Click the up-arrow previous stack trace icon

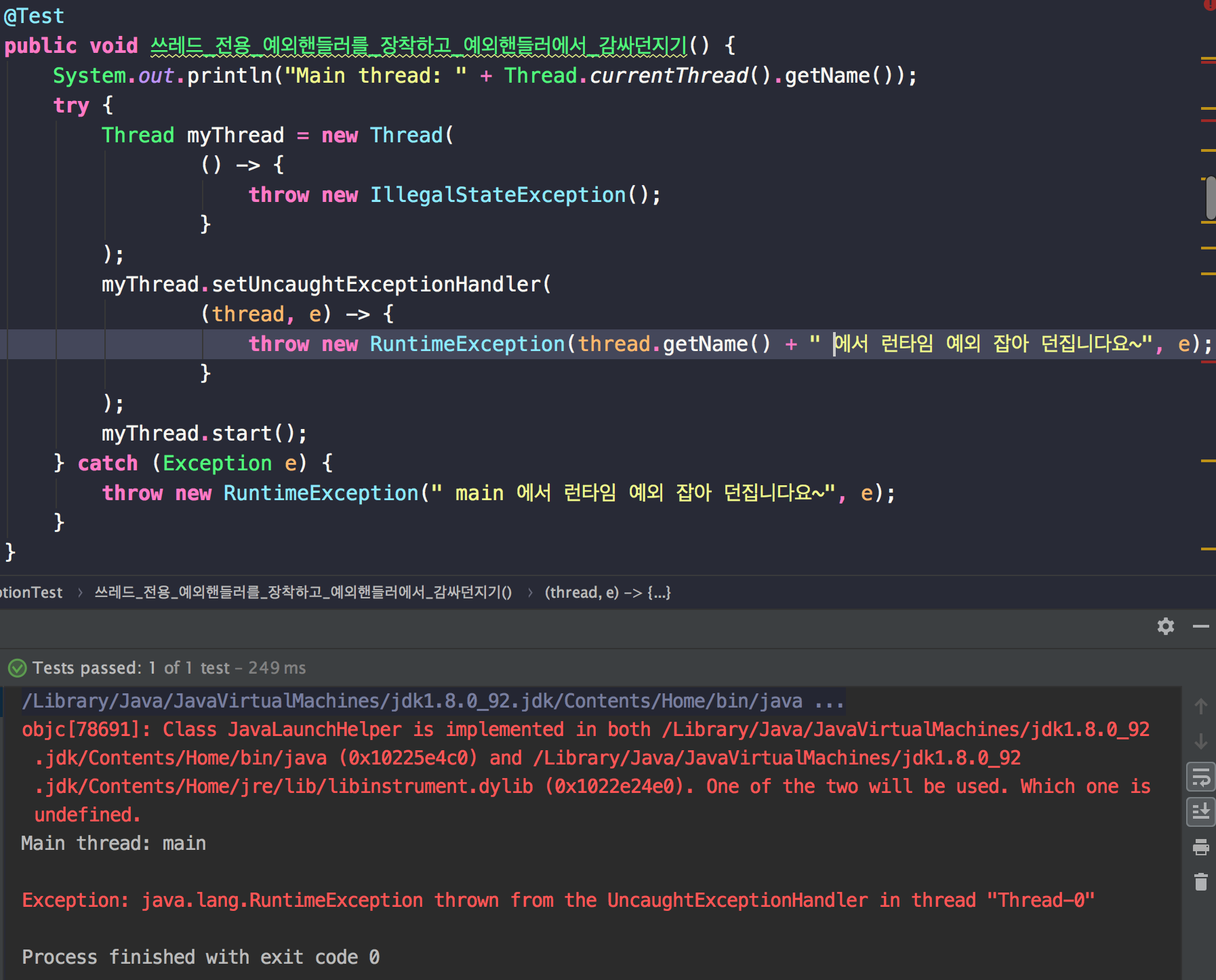click(x=1200, y=706)
